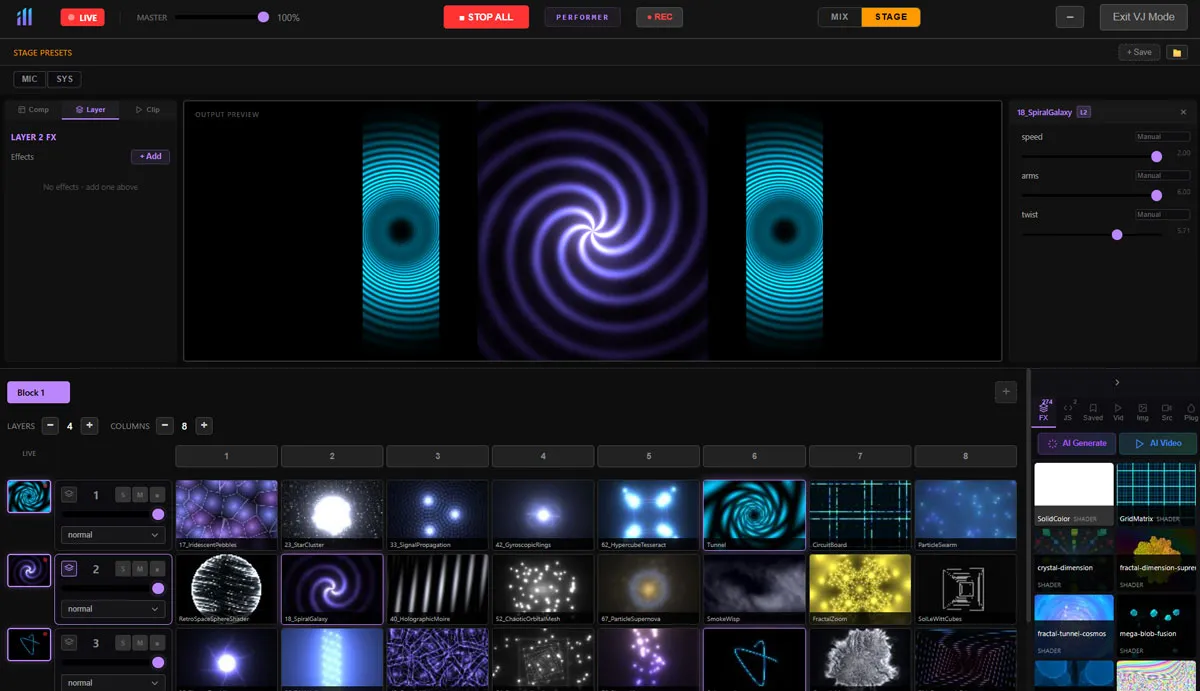Switch to the Img library icon tab

[1142, 412]
